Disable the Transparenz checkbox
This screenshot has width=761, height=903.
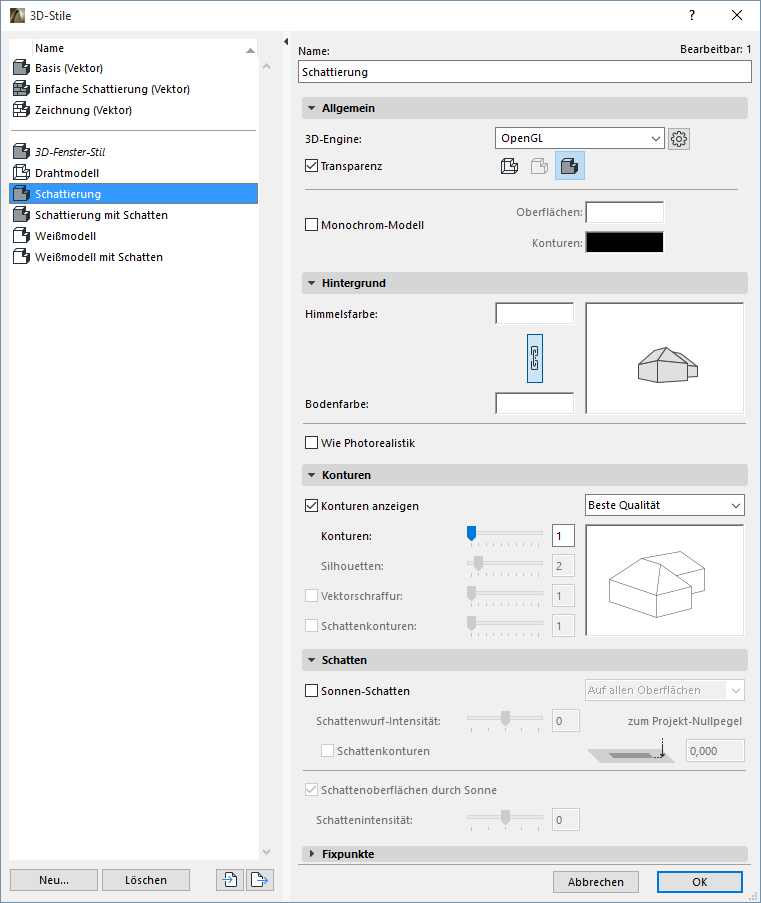pos(311,166)
